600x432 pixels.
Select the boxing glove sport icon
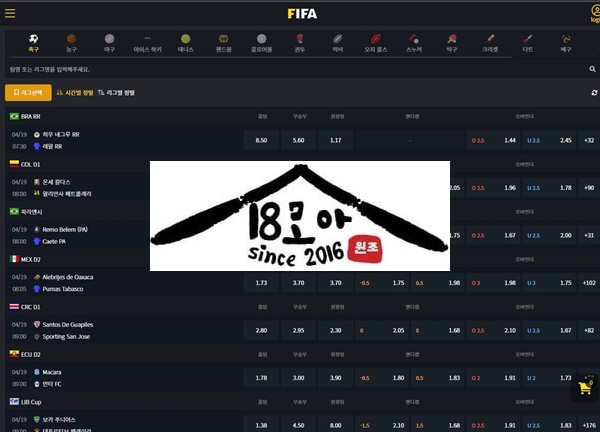tap(300, 39)
